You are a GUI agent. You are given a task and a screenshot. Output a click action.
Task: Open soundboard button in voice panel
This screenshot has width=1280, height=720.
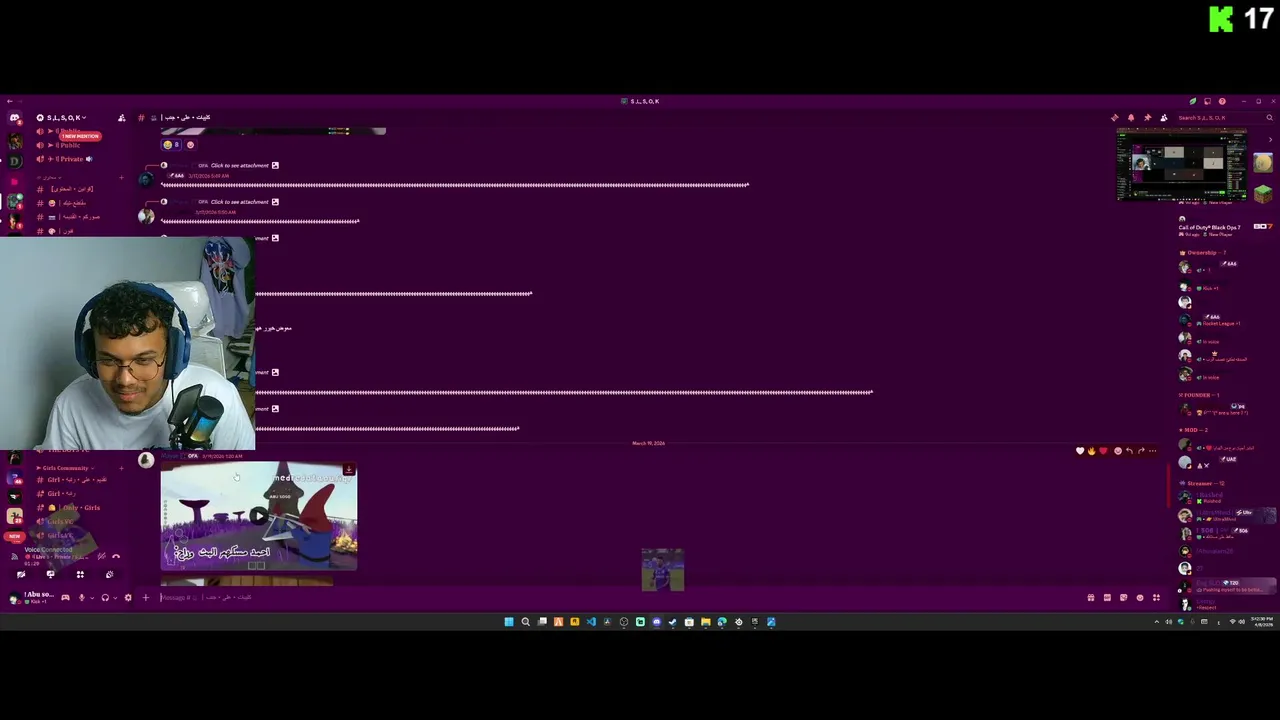tap(109, 574)
